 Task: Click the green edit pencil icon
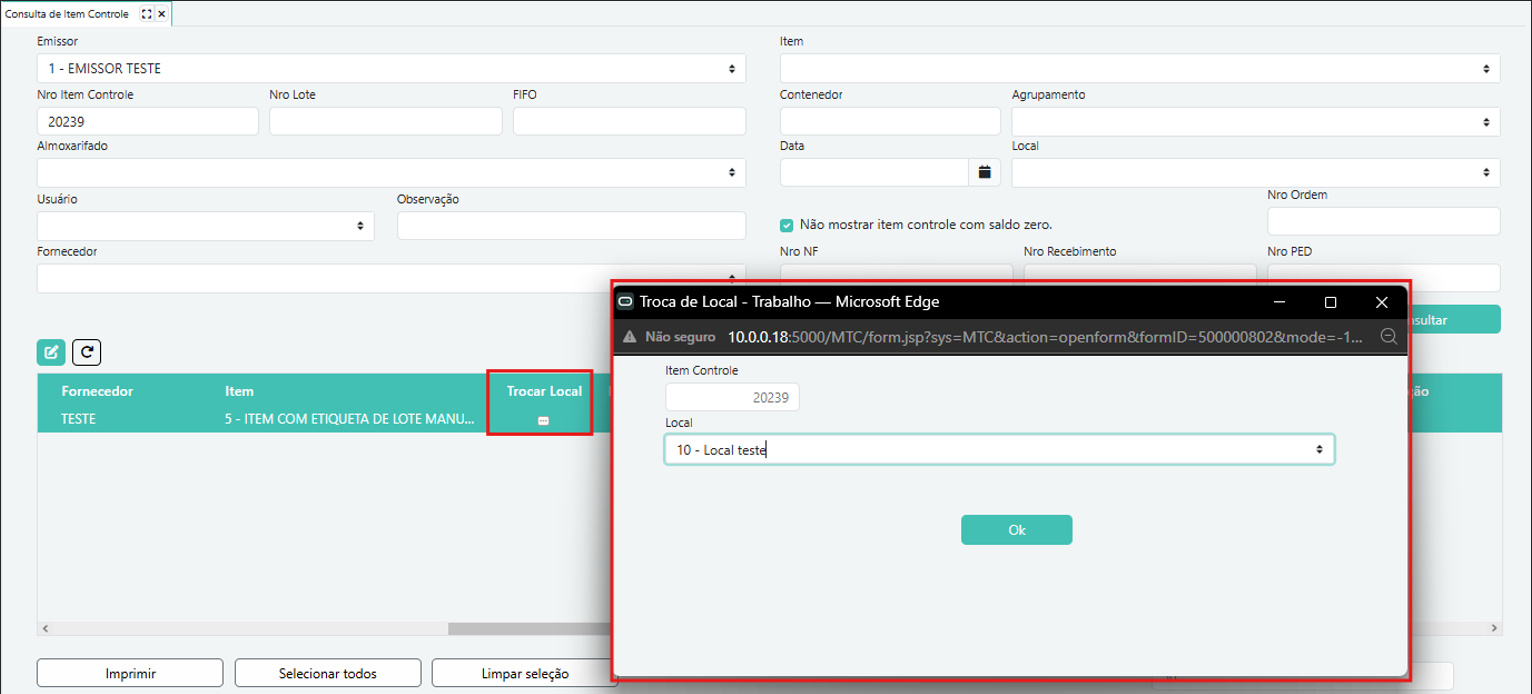51,352
